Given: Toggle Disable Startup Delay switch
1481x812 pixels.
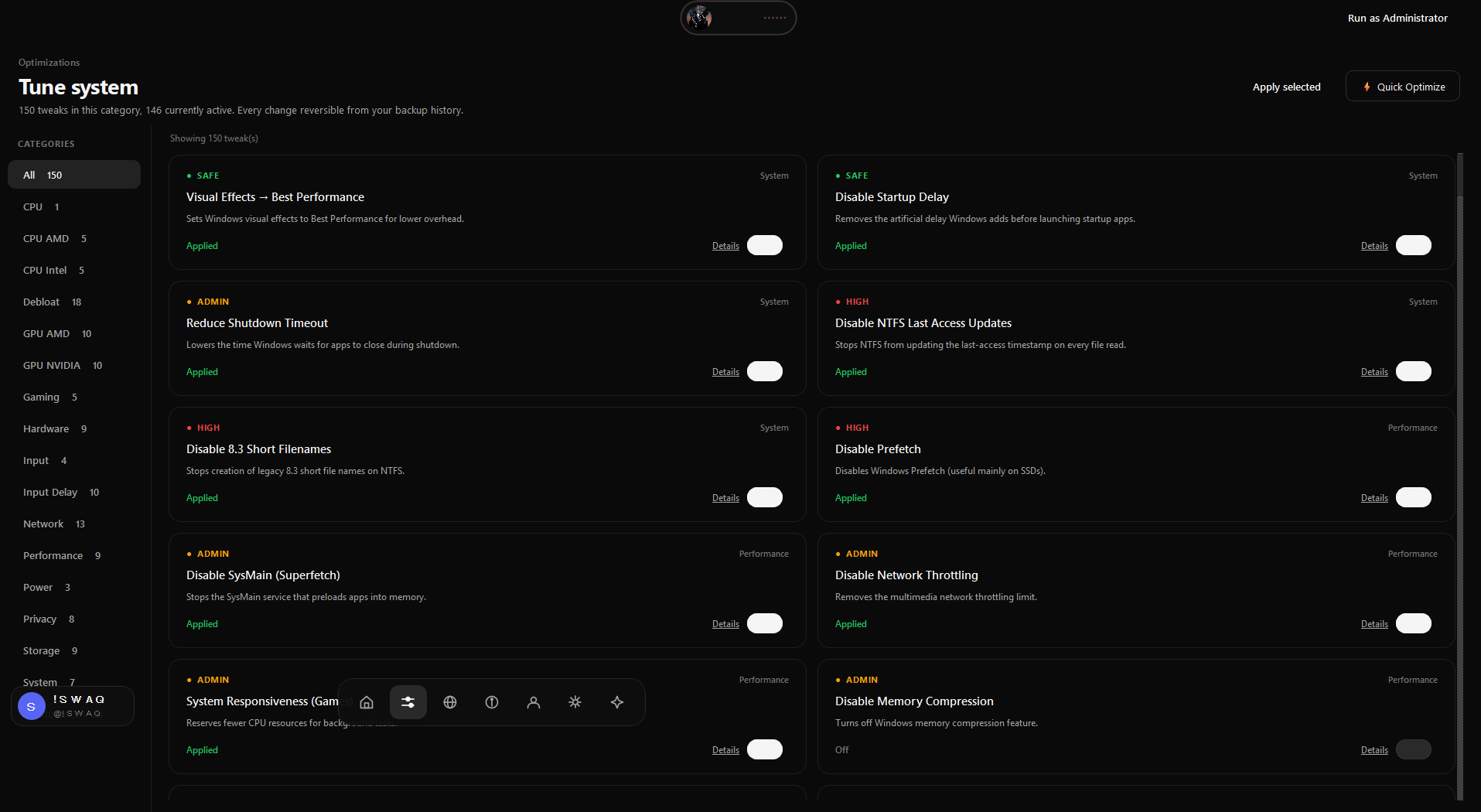Looking at the screenshot, I should pos(1414,245).
